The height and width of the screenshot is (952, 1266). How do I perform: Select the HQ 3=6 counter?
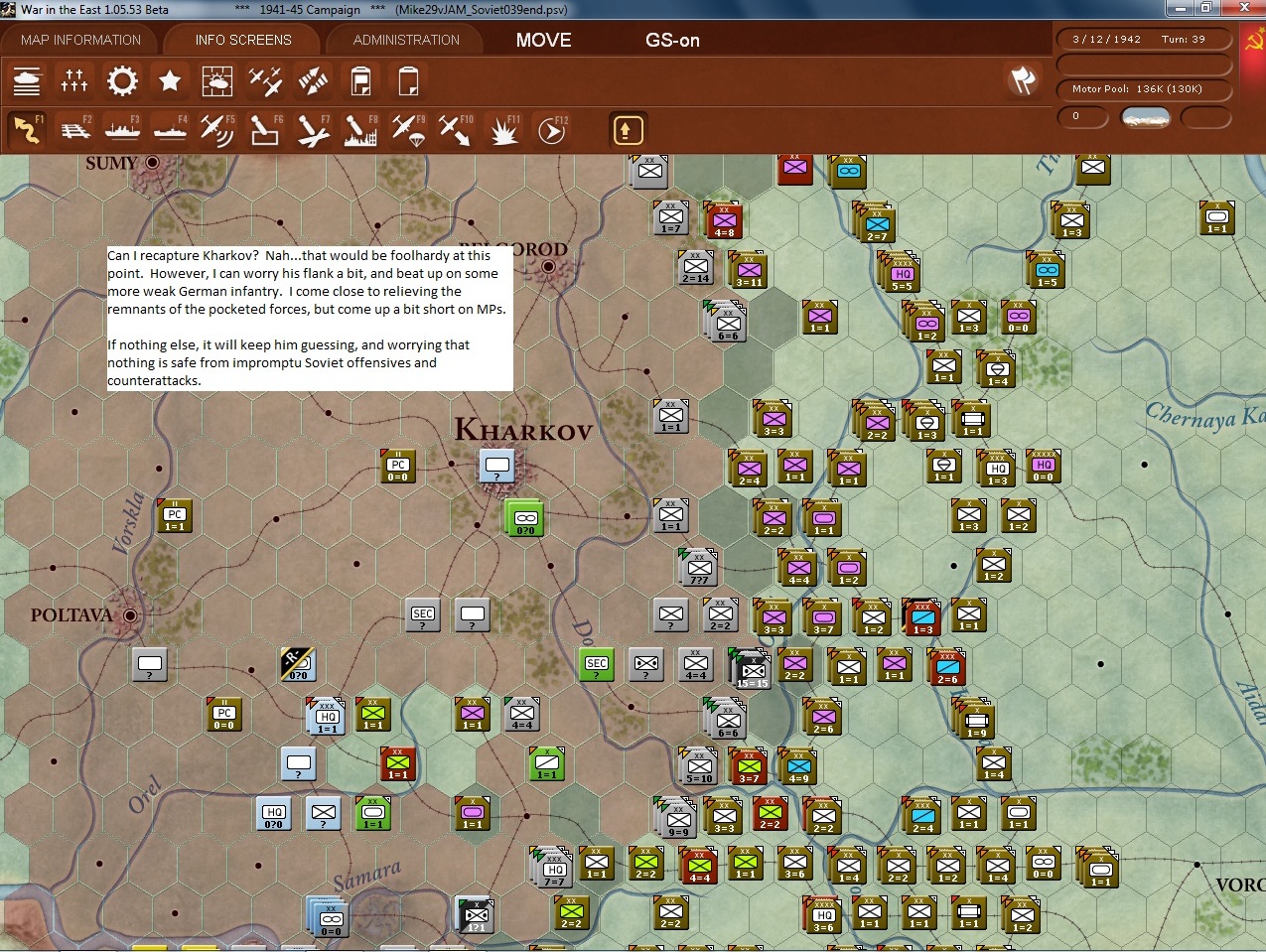click(x=823, y=914)
